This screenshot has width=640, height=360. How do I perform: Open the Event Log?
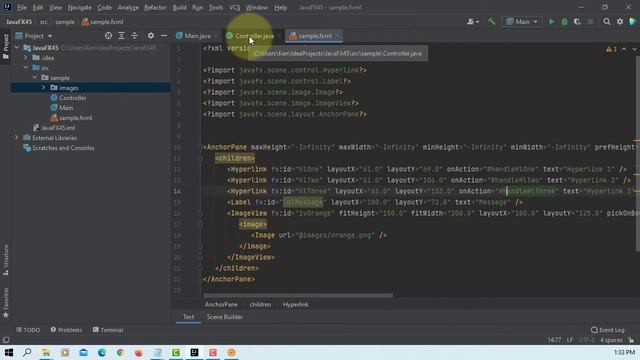pyautogui.click(x=607, y=330)
